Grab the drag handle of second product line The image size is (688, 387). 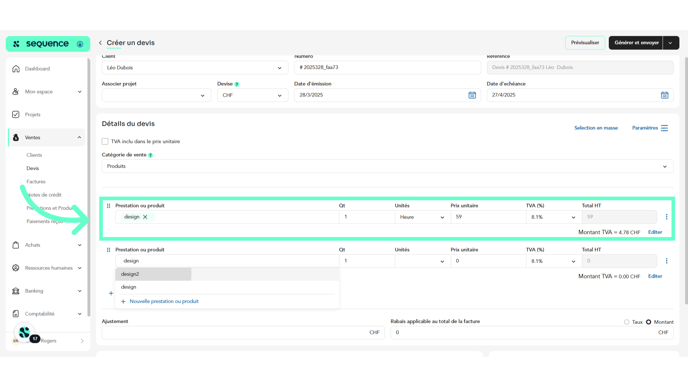coord(108,250)
